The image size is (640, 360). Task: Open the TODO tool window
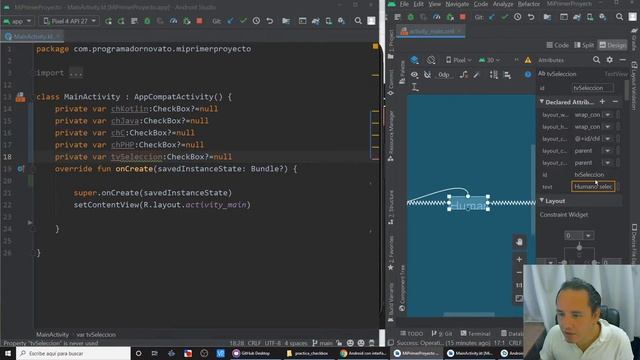412,334
